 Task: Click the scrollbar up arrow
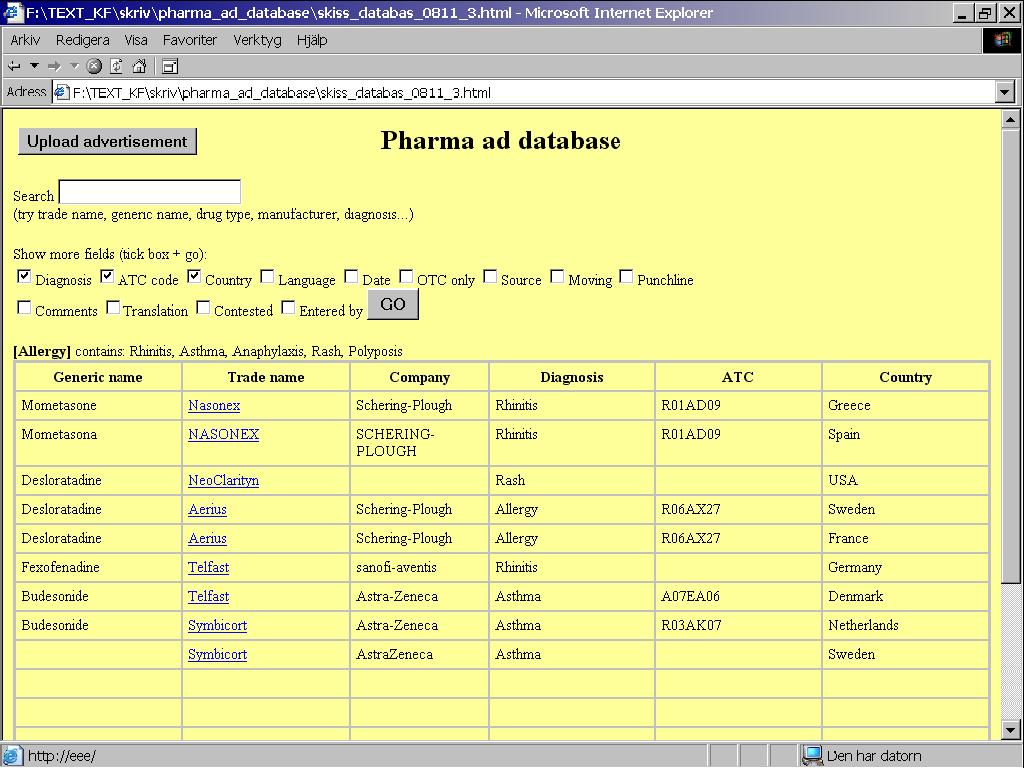1010,120
